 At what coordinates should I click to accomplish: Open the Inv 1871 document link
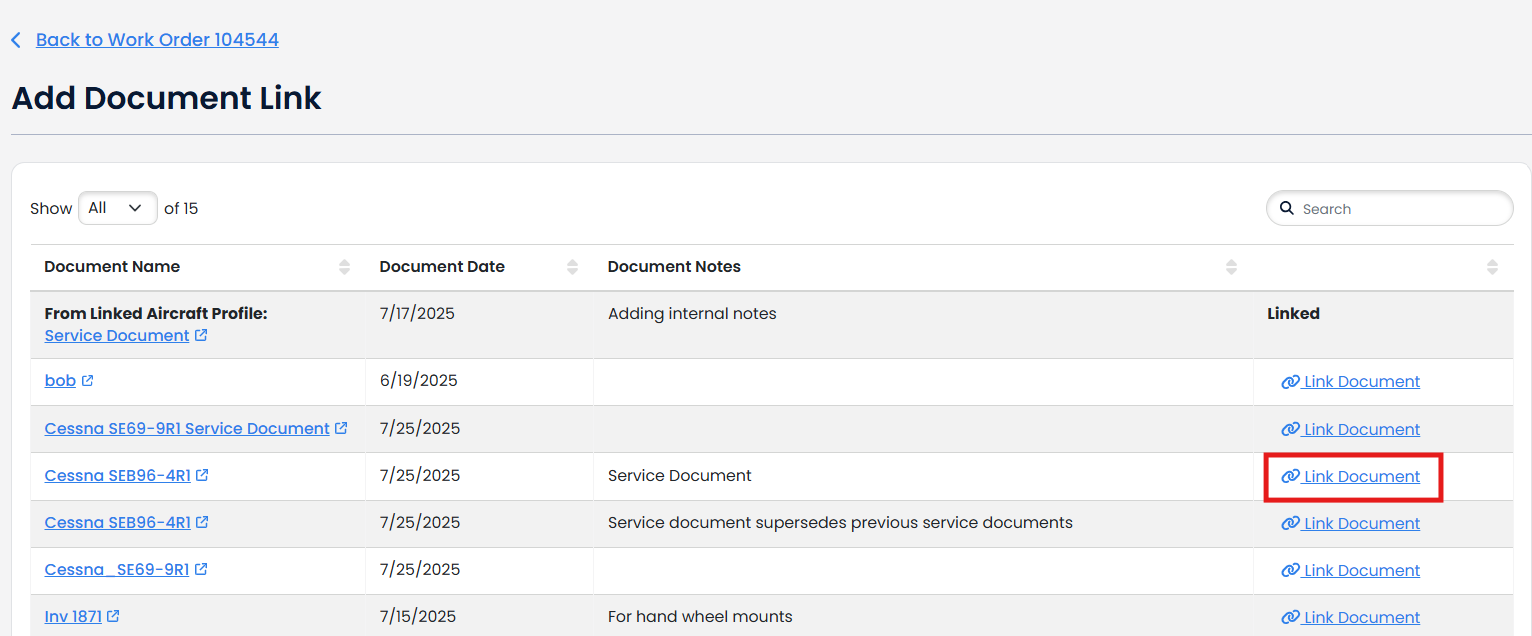[73, 616]
